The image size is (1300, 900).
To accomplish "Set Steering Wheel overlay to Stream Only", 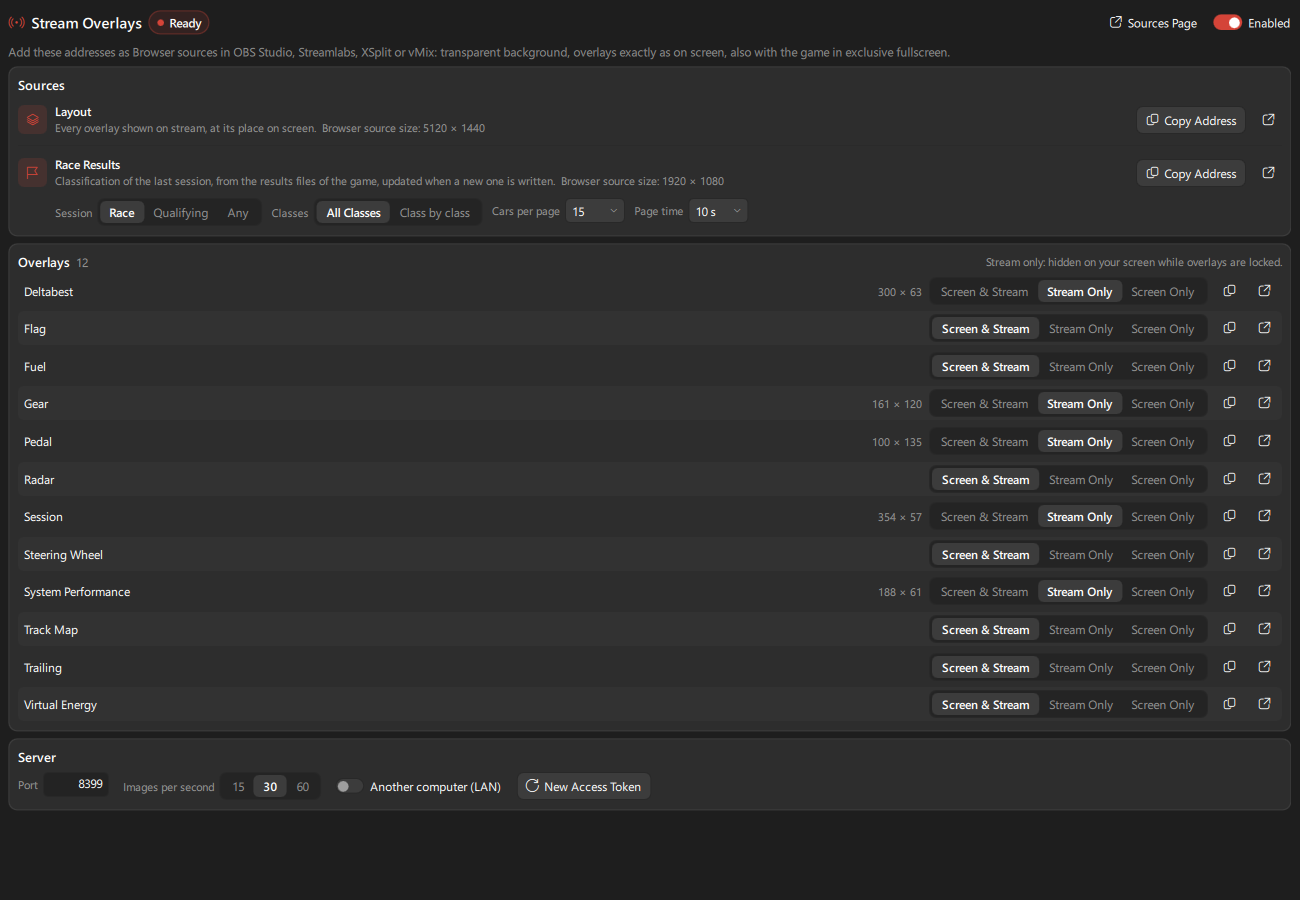I will (x=1081, y=555).
